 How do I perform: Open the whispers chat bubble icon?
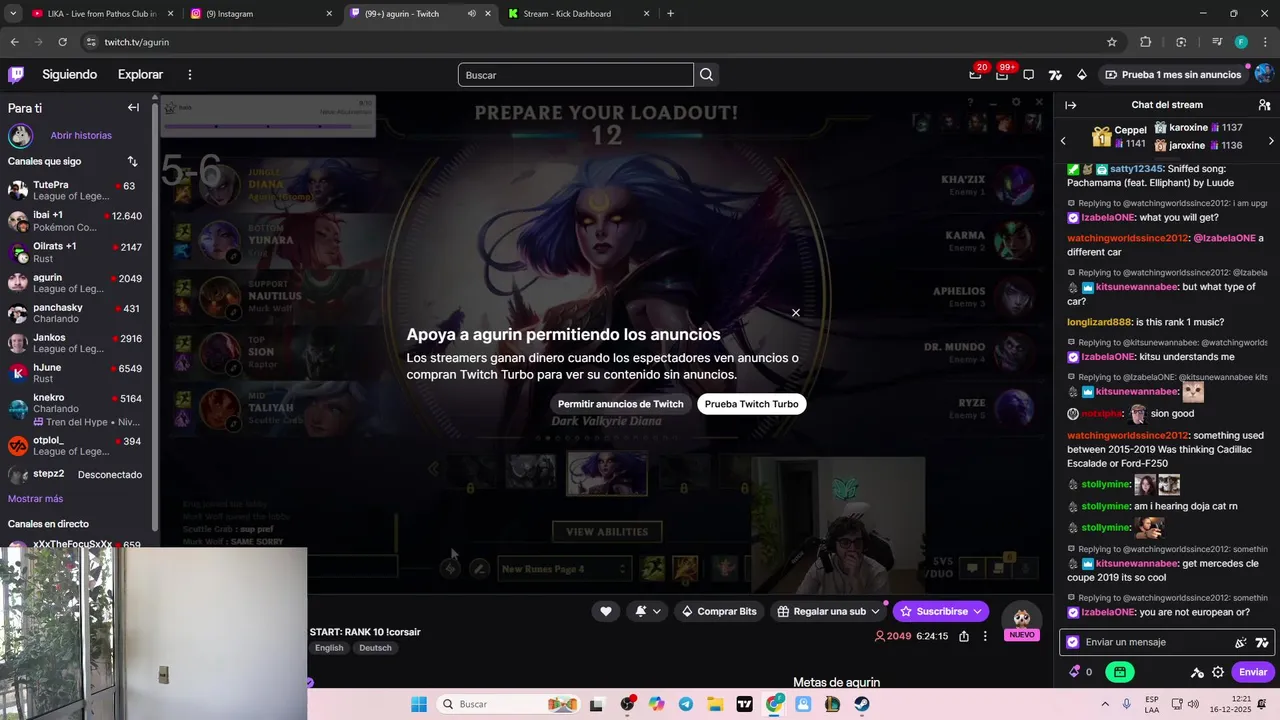point(1028,75)
